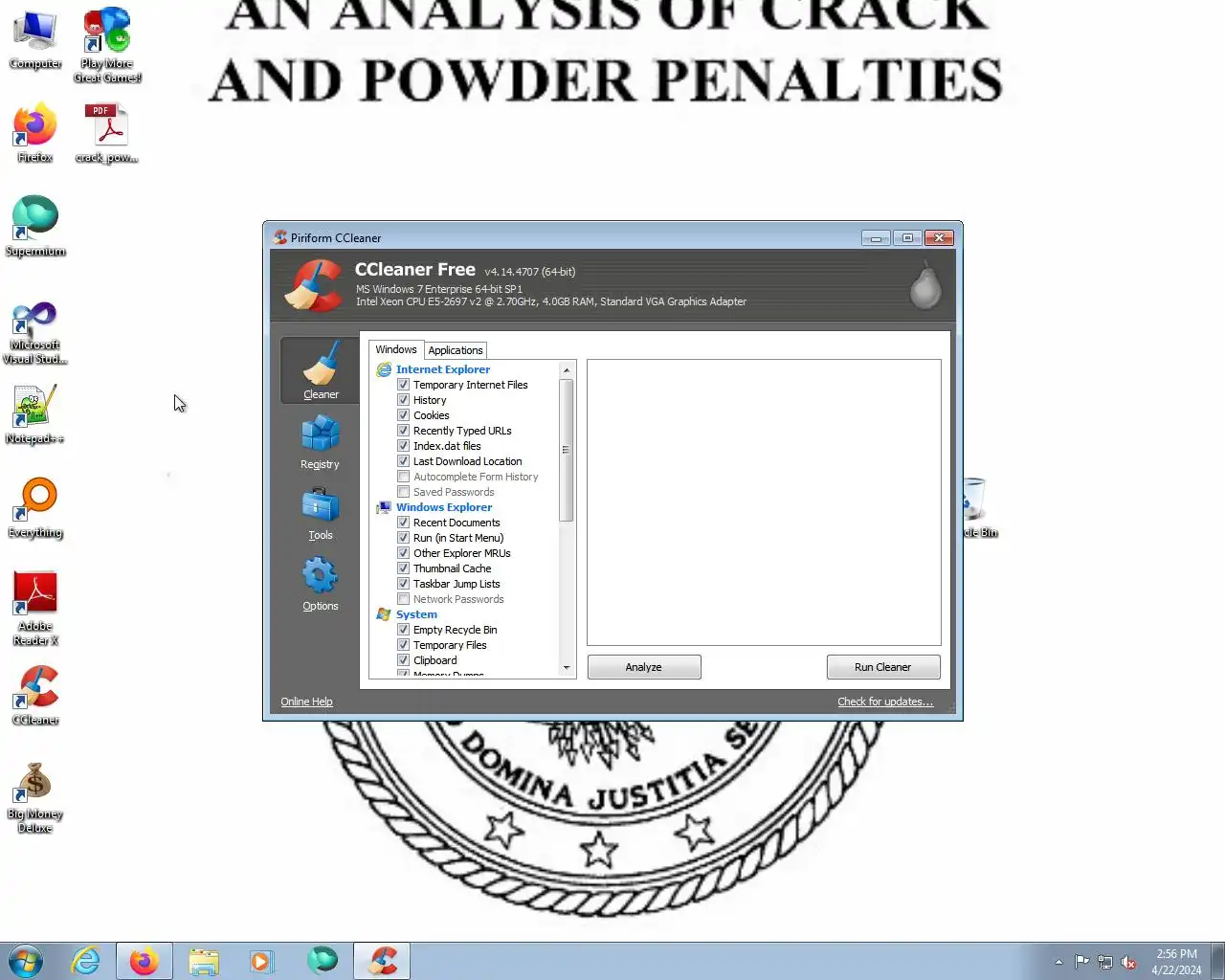Viewport: 1225px width, 980px height.
Task: Uncheck Temporary Internet Files
Action: tap(404, 385)
